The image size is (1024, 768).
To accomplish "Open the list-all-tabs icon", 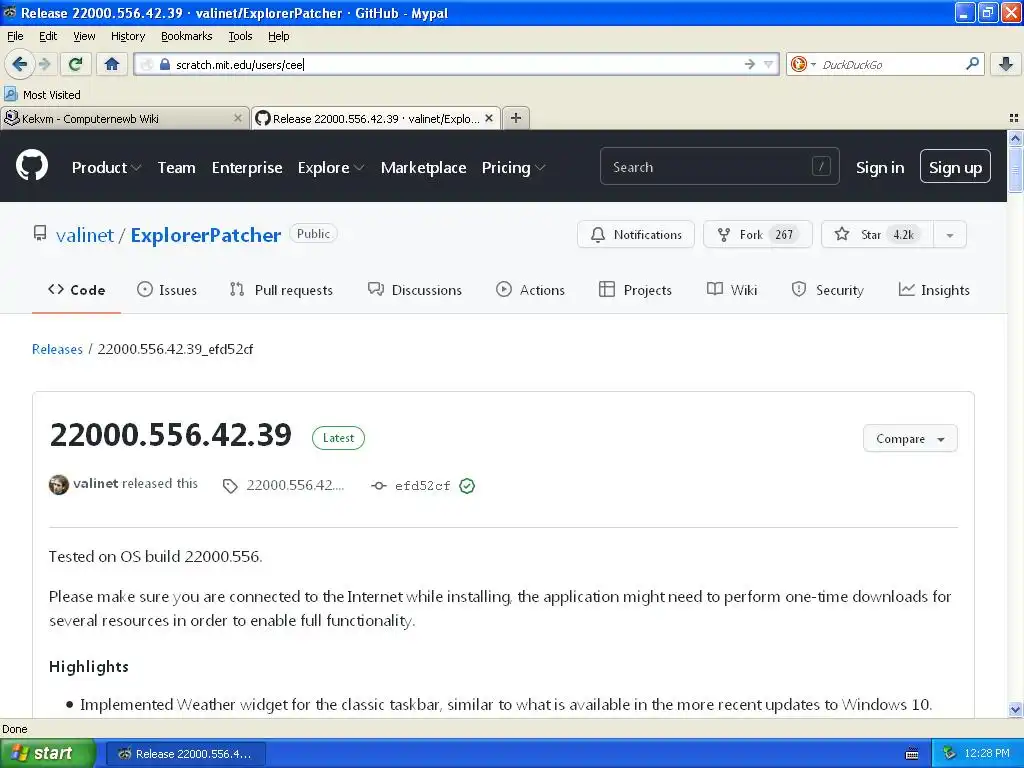I will pos(1014,118).
